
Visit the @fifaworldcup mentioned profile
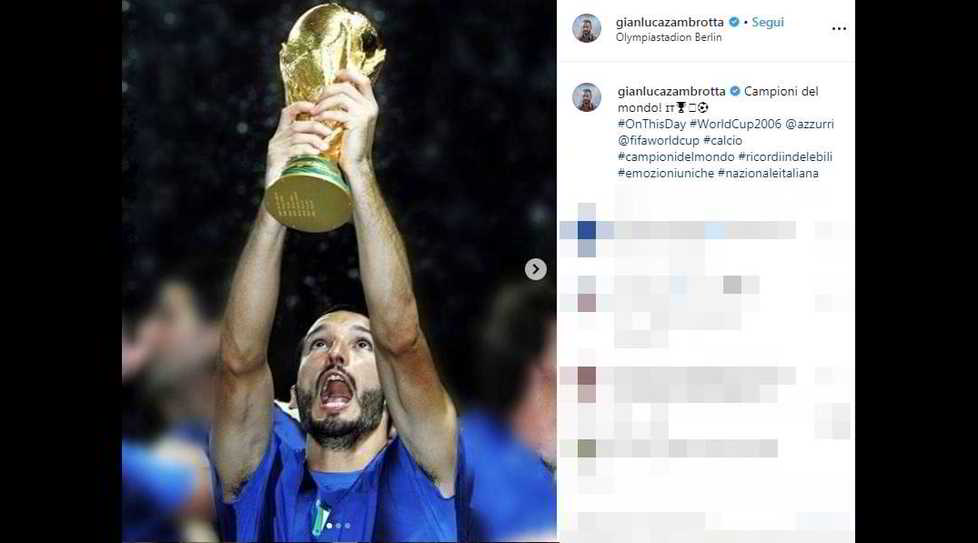pos(659,140)
